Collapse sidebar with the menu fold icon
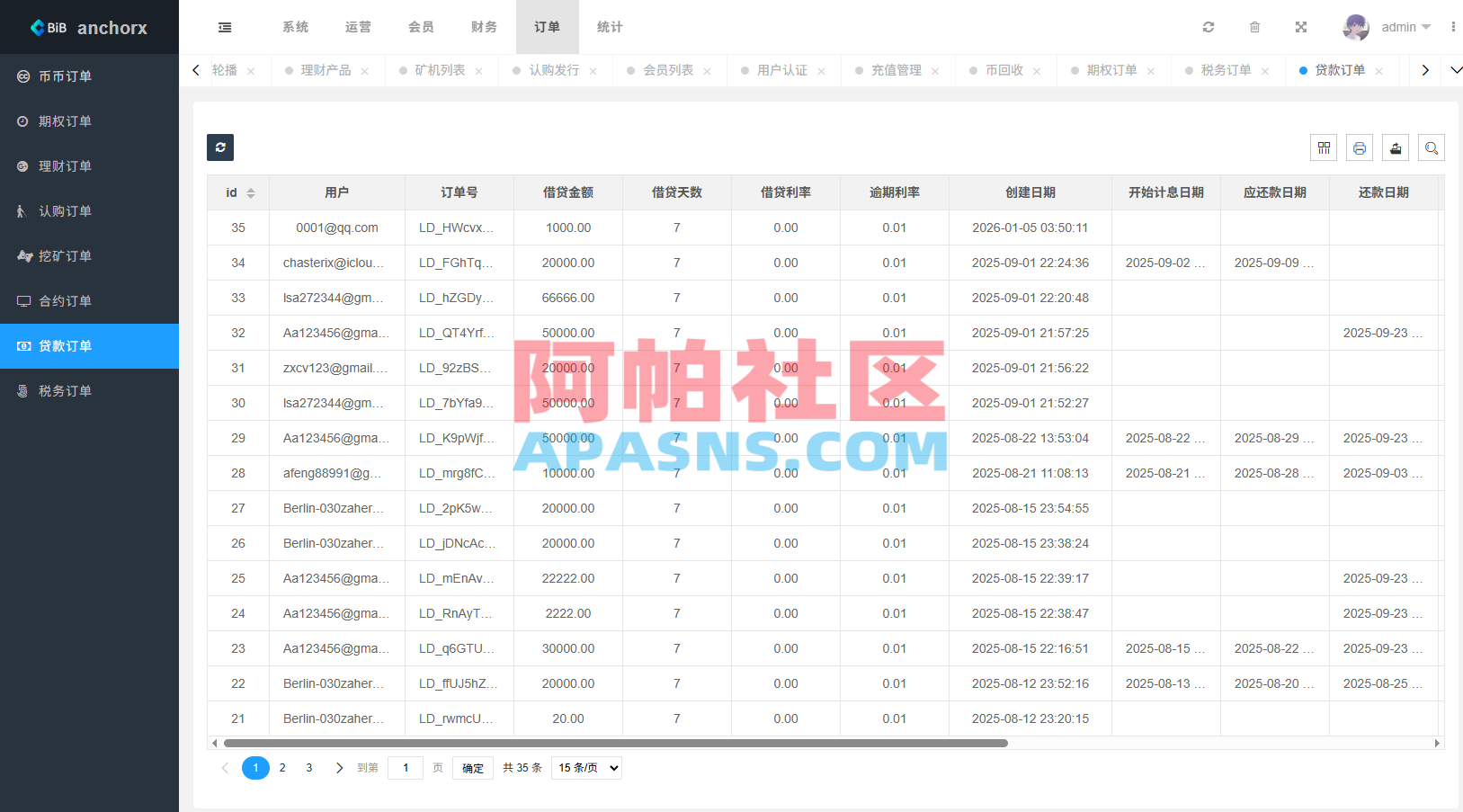 pos(225,27)
